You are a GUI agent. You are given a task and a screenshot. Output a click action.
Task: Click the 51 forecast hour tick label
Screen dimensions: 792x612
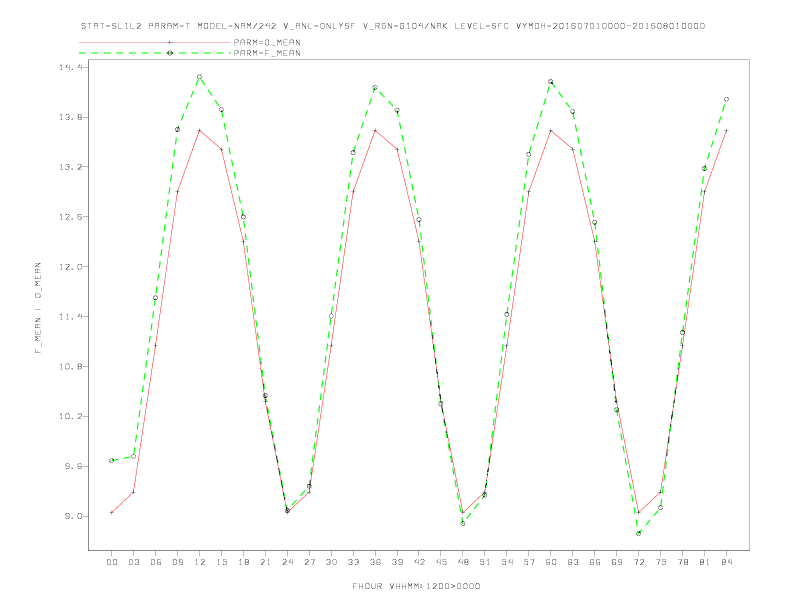485,562
